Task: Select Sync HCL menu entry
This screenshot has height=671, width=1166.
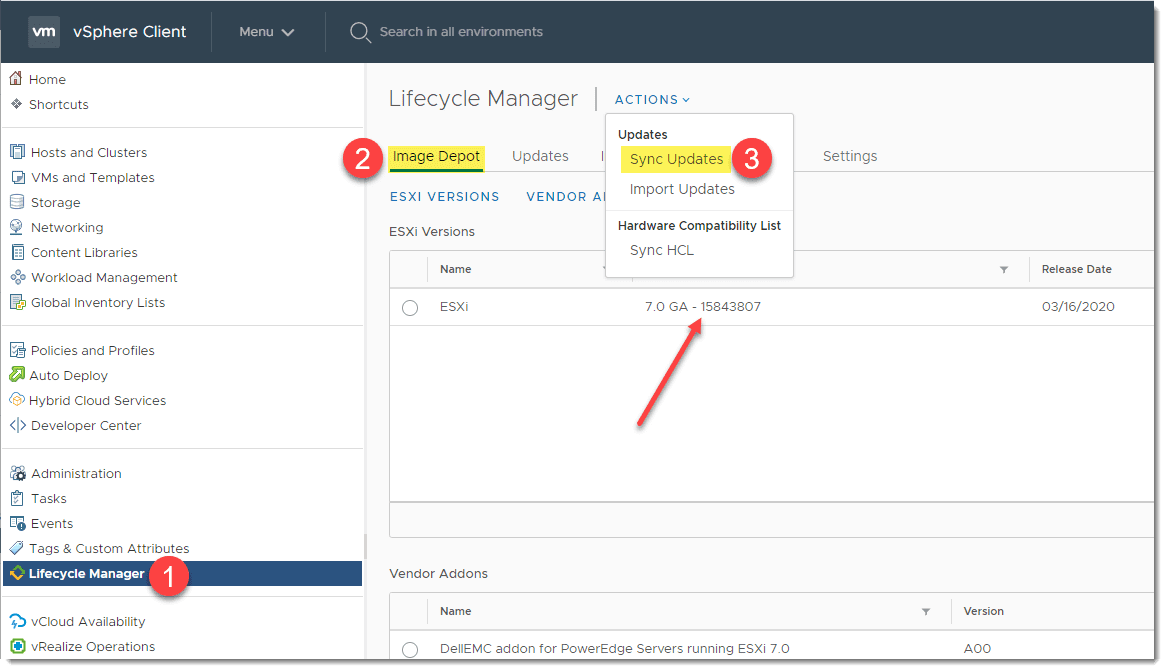Action: [661, 250]
